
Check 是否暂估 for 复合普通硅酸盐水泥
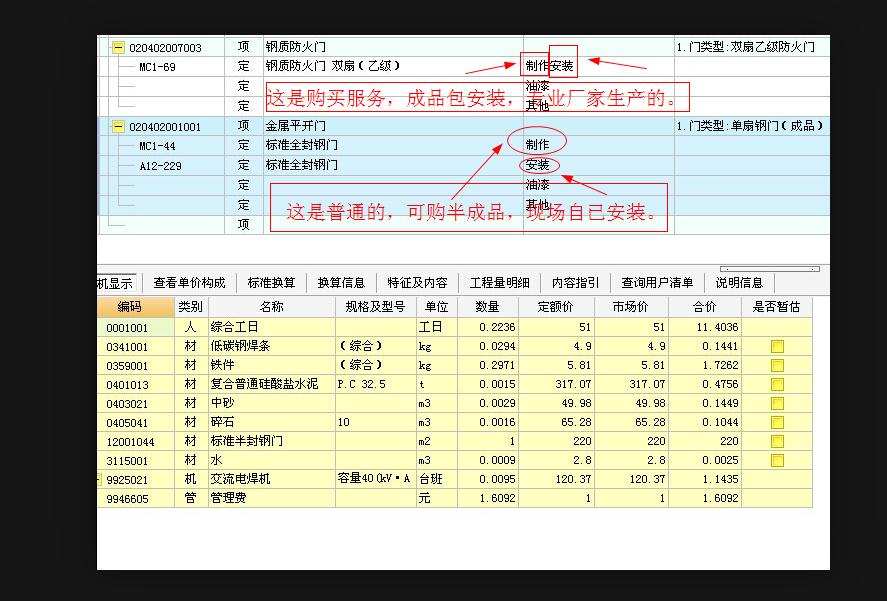pos(777,384)
